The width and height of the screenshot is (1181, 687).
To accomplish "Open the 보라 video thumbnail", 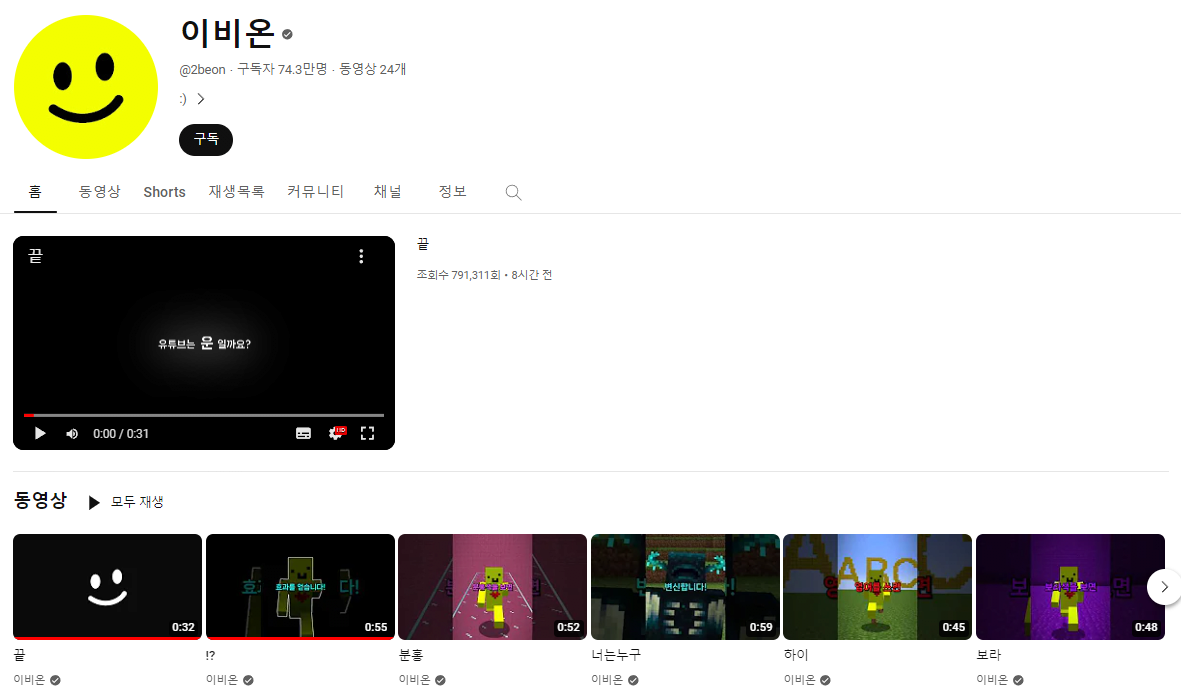I will (1070, 587).
